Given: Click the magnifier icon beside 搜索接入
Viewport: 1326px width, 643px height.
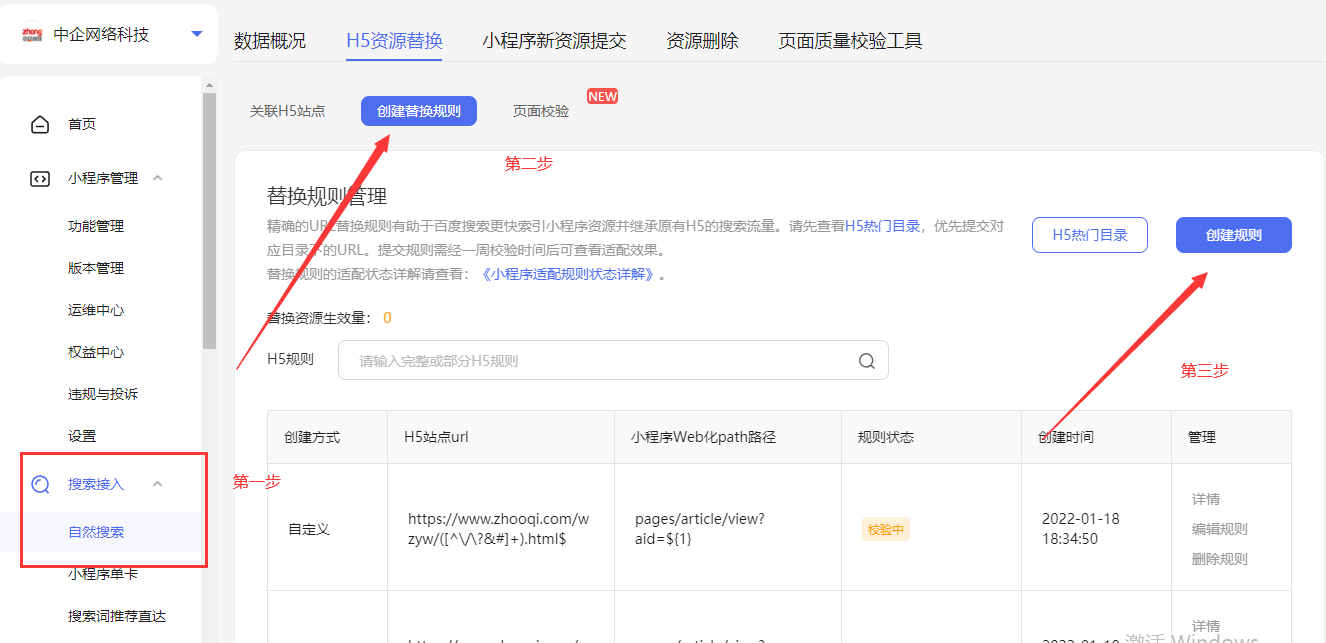Looking at the screenshot, I should [x=40, y=482].
